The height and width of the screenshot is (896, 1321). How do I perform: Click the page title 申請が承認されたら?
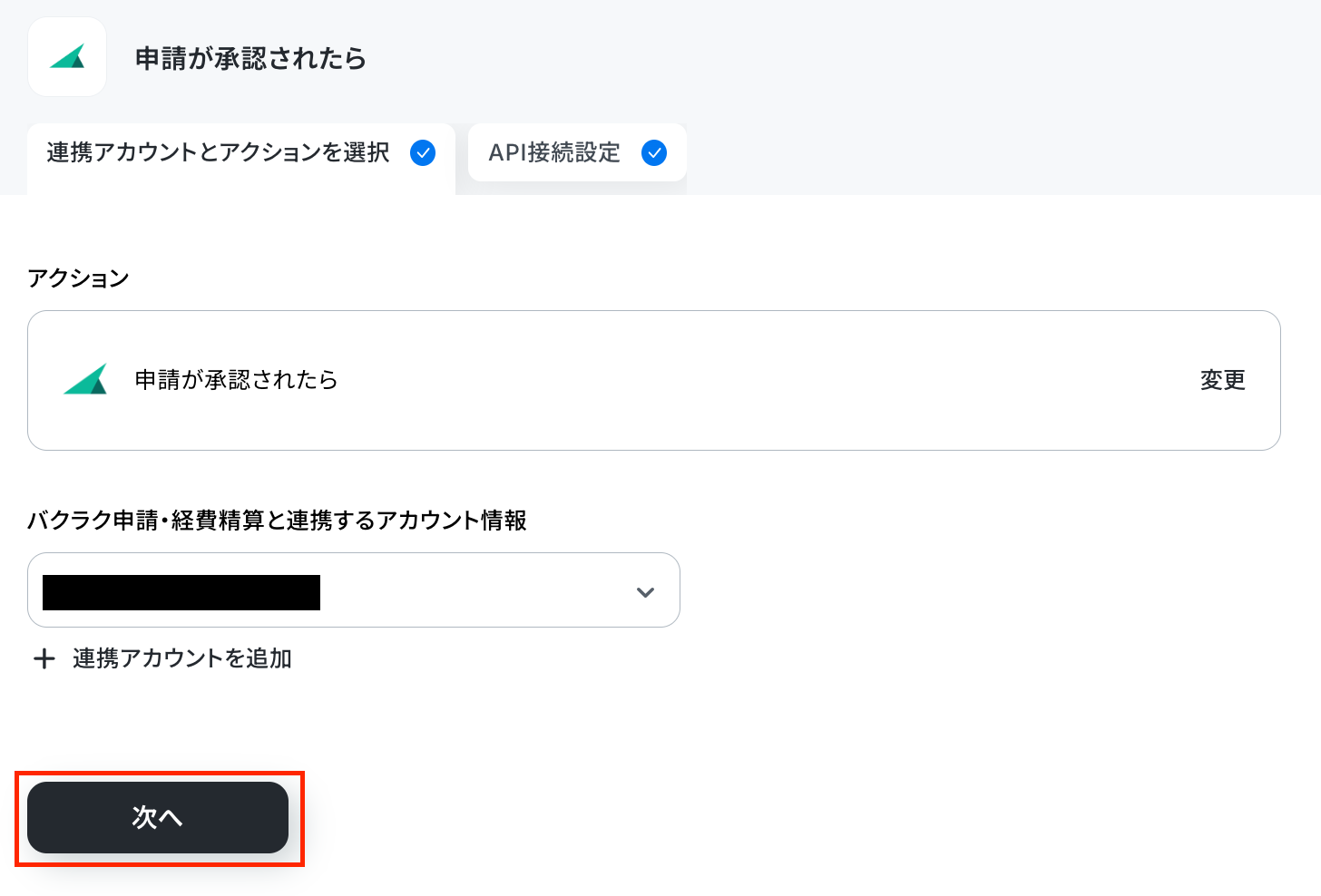[x=250, y=58]
